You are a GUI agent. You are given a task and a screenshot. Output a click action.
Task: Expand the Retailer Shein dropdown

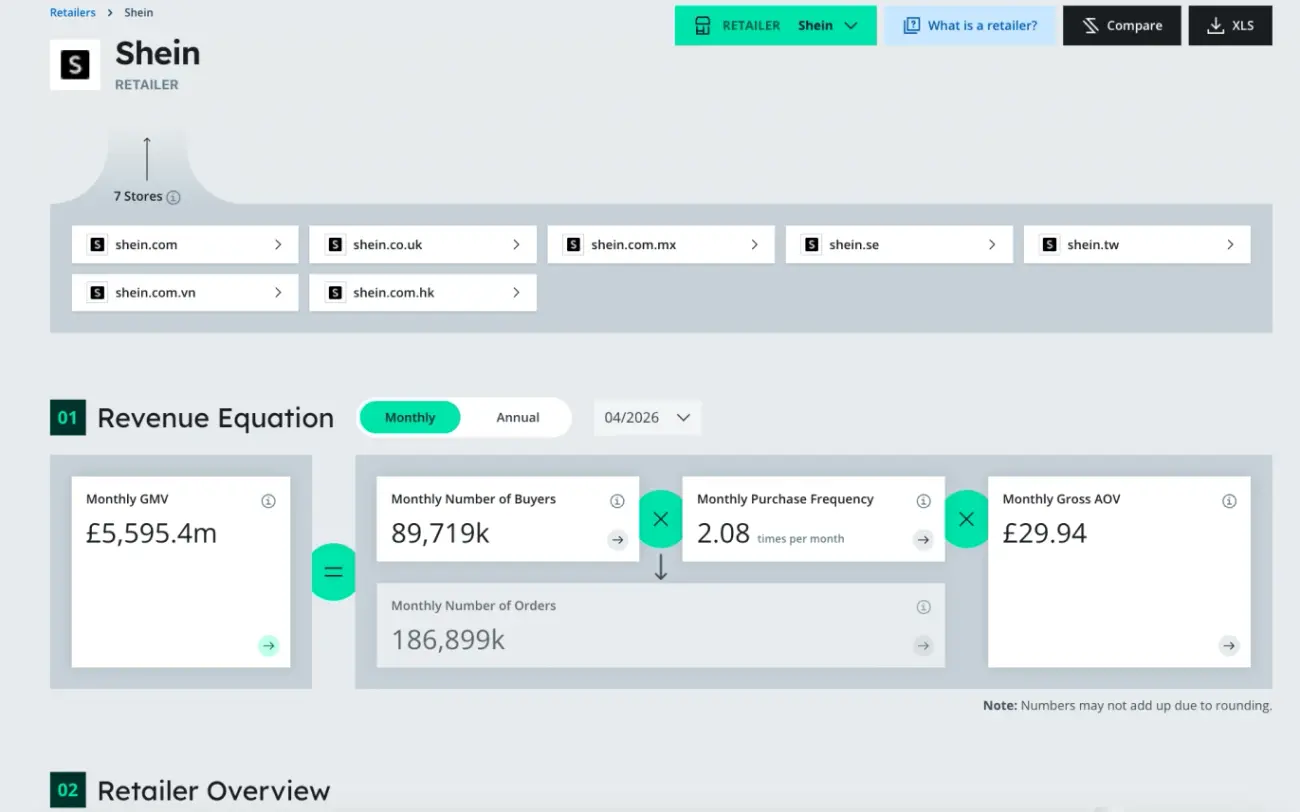point(775,26)
